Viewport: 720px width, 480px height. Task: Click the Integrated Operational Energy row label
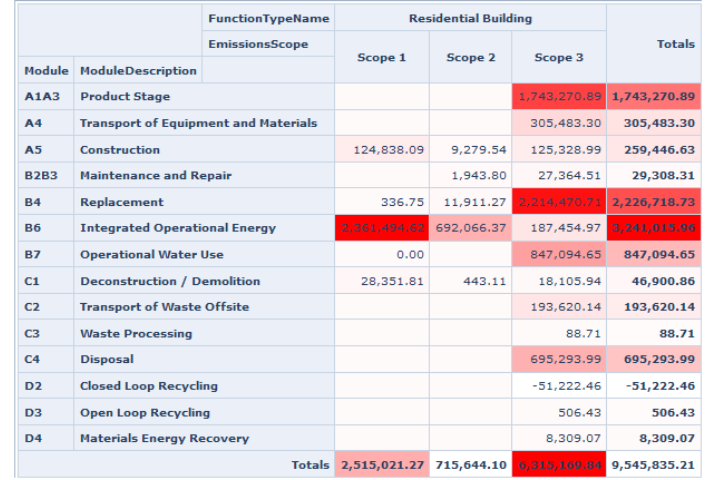coord(178,228)
